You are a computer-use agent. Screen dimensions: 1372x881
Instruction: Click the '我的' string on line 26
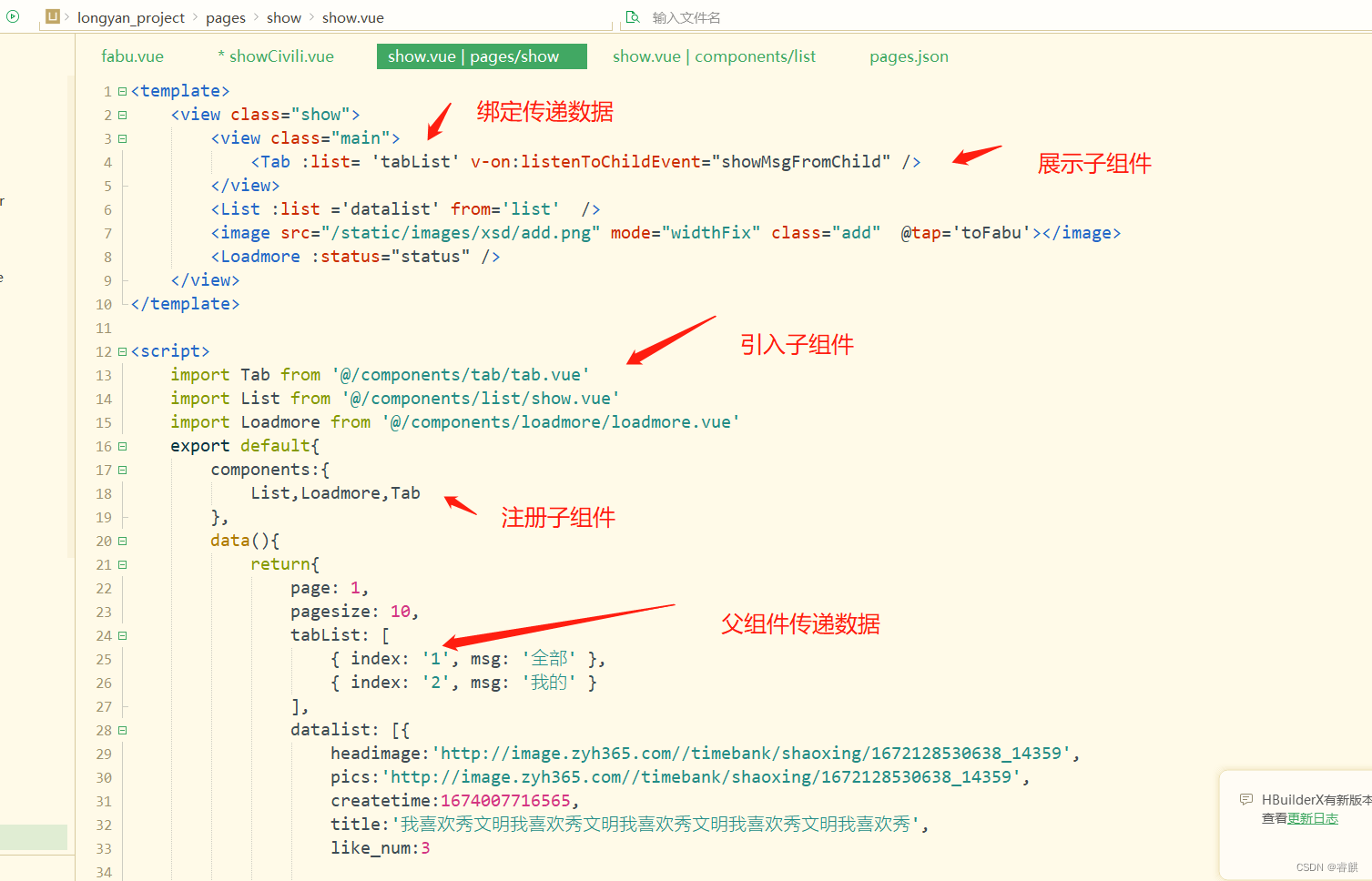point(549,683)
